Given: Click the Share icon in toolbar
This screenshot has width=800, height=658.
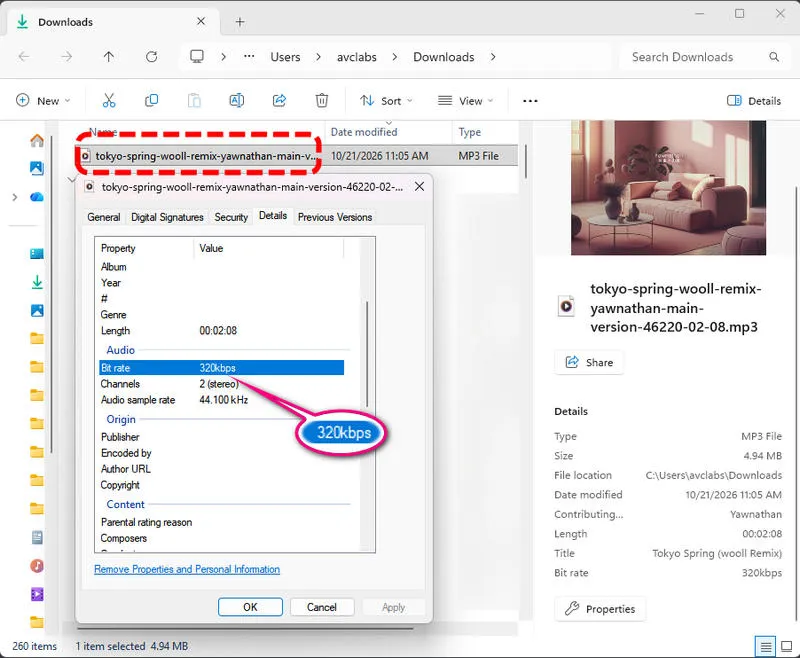Looking at the screenshot, I should click(x=279, y=100).
